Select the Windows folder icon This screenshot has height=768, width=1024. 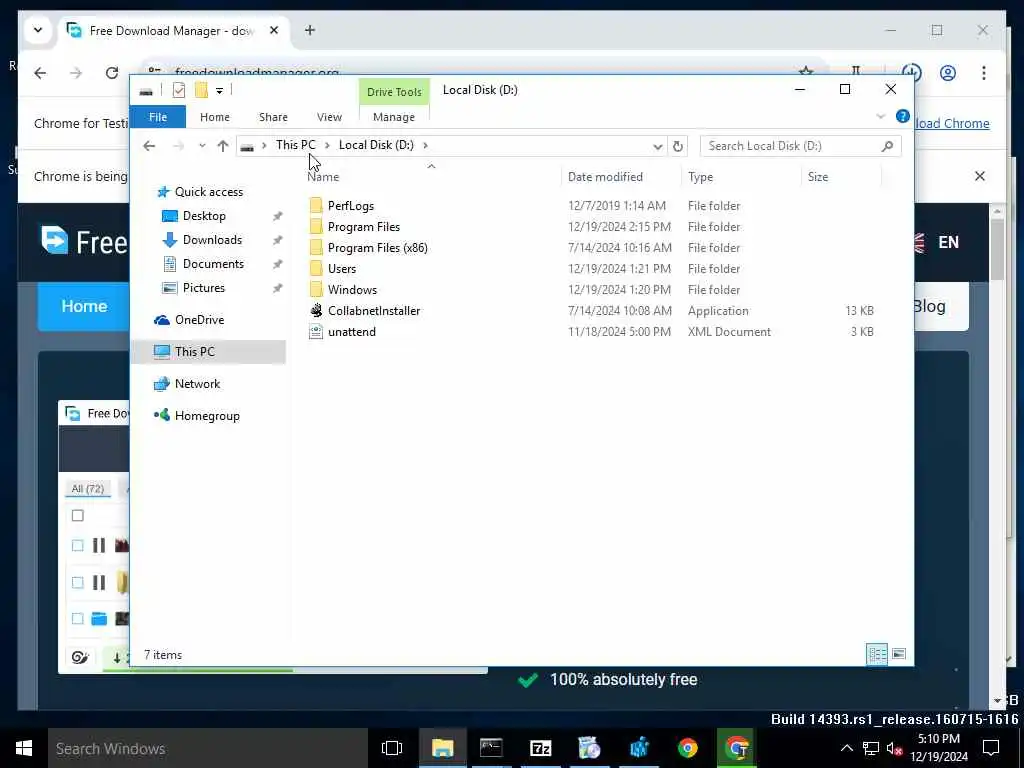point(316,289)
